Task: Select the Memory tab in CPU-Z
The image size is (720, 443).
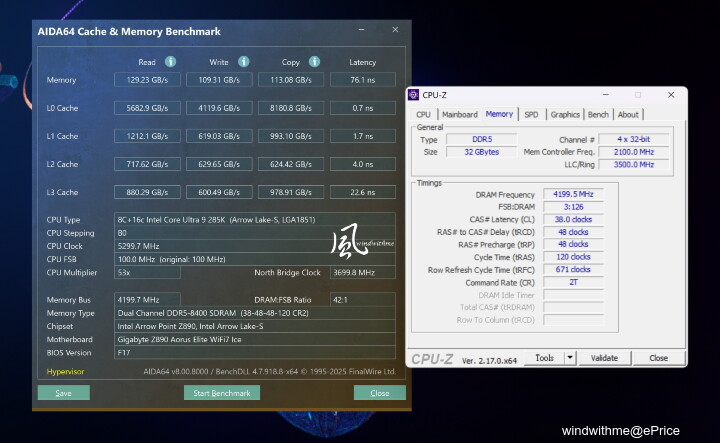Action: pos(499,114)
